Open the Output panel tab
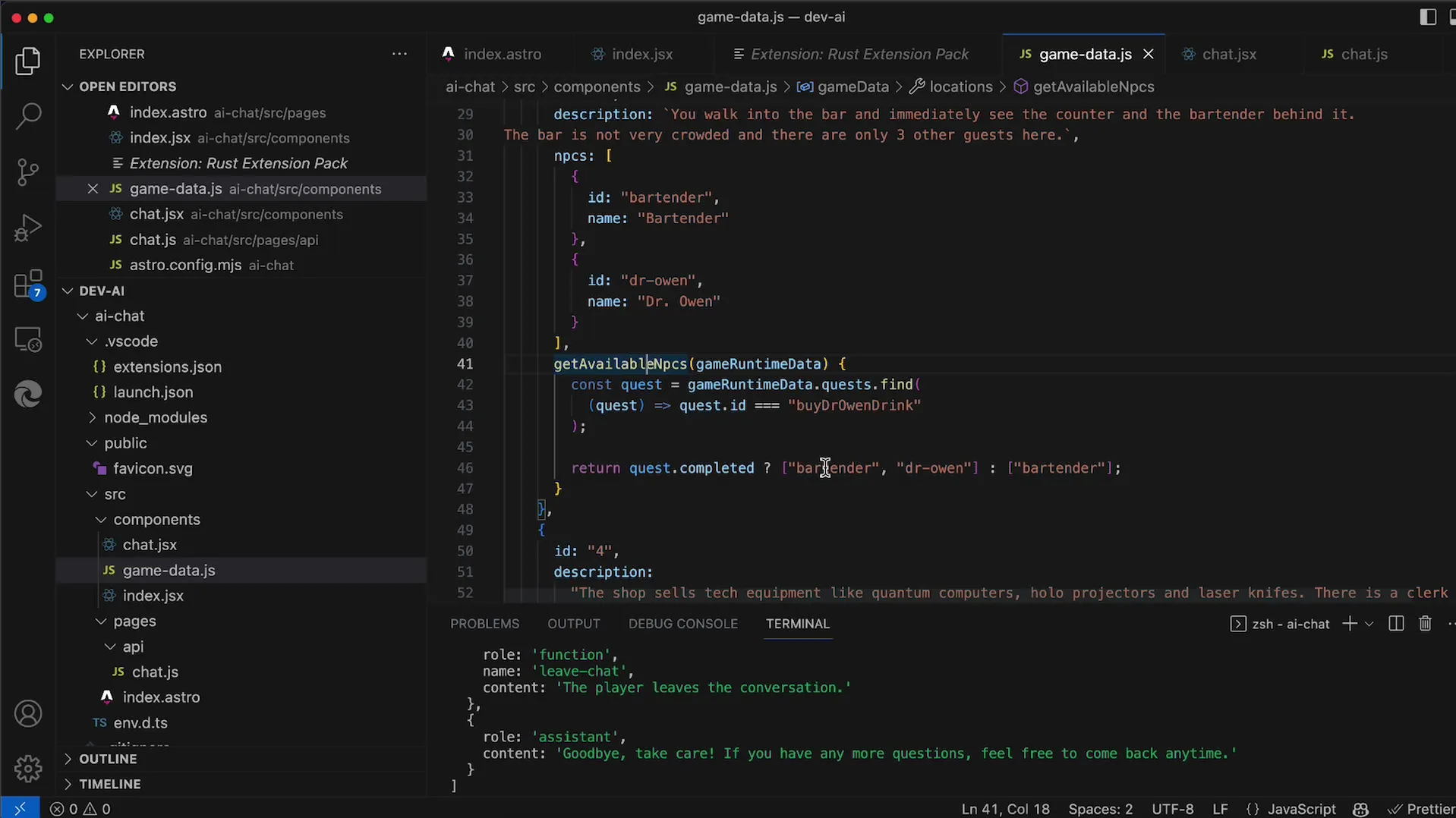The height and width of the screenshot is (818, 1456). click(574, 624)
